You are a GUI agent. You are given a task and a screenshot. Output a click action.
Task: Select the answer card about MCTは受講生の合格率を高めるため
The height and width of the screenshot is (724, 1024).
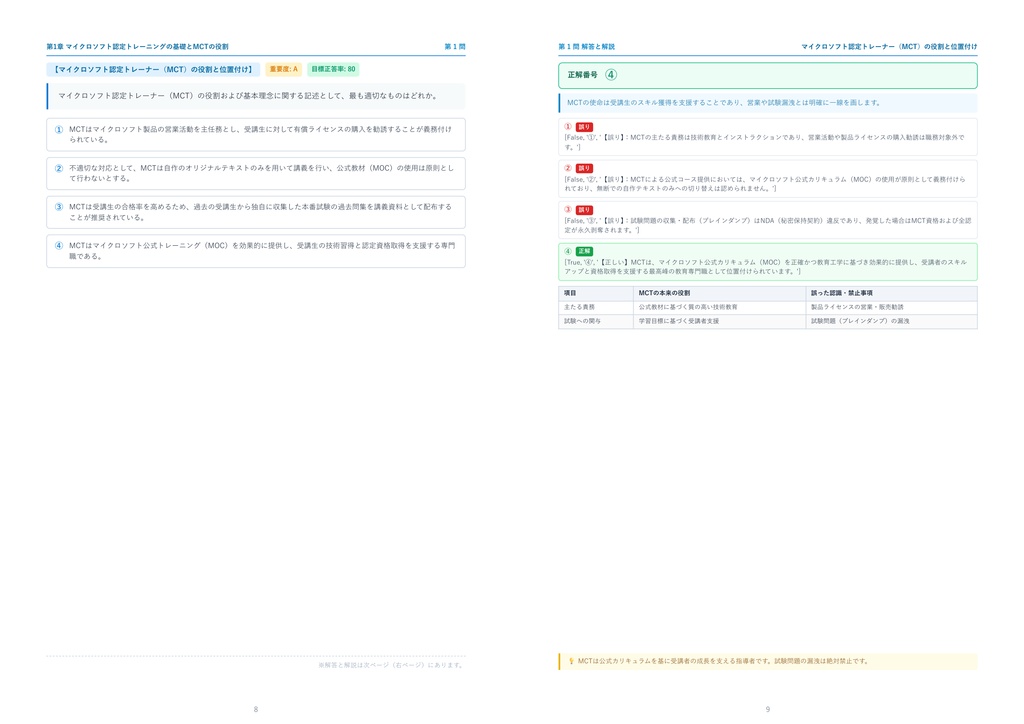pos(256,212)
